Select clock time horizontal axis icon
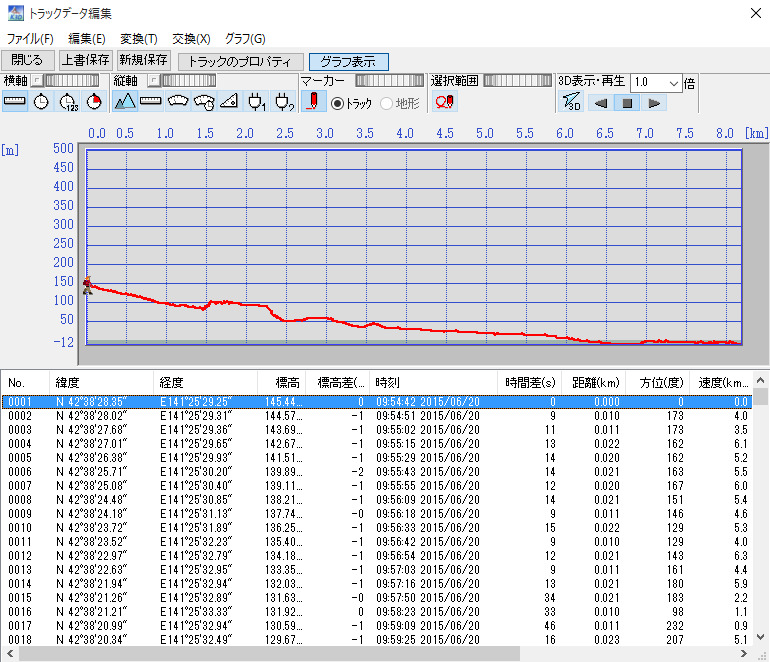The width and height of the screenshot is (770, 662). [x=41, y=101]
